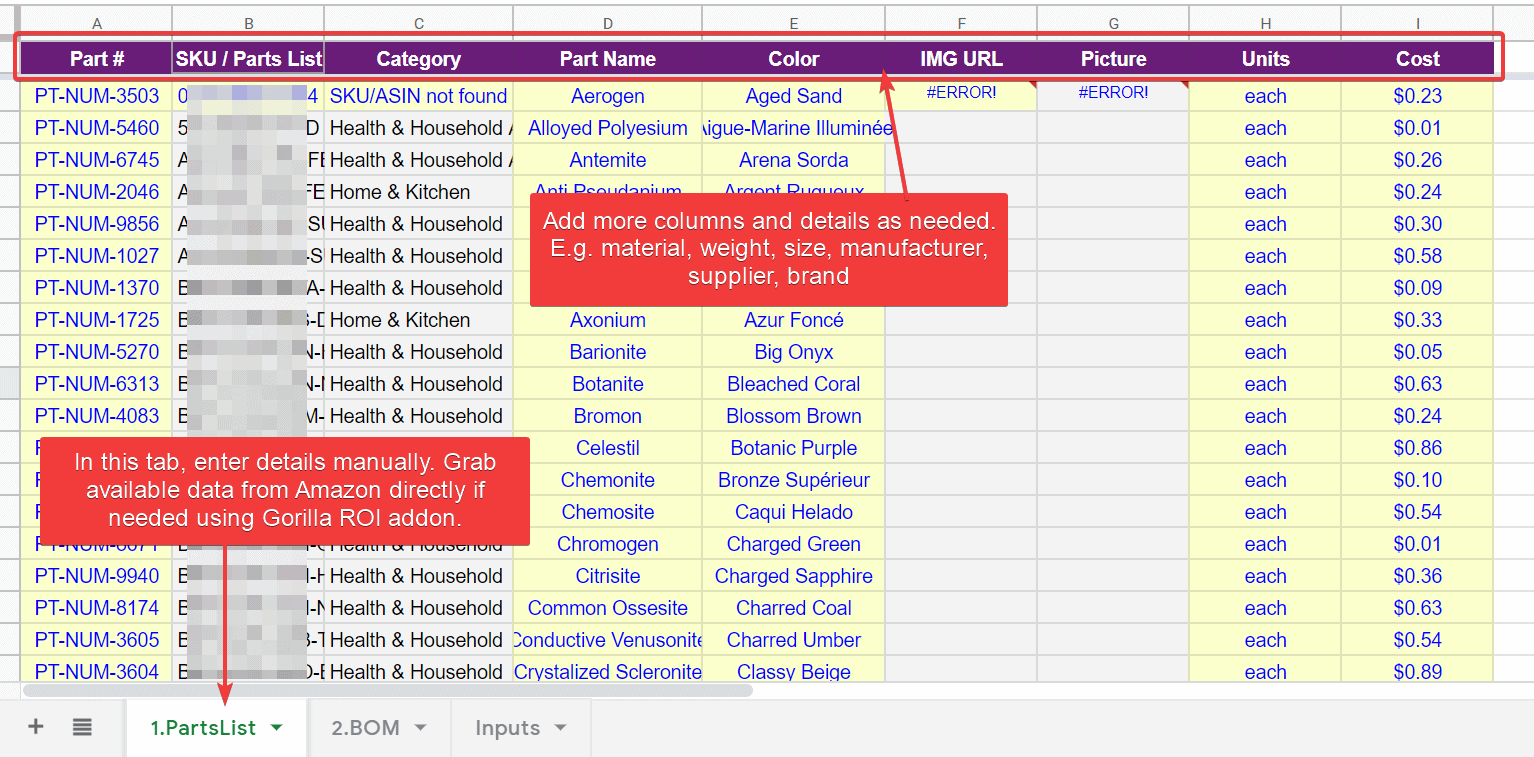Select the cell containing PT-NUM-3503
1534x757 pixels.
click(x=96, y=95)
